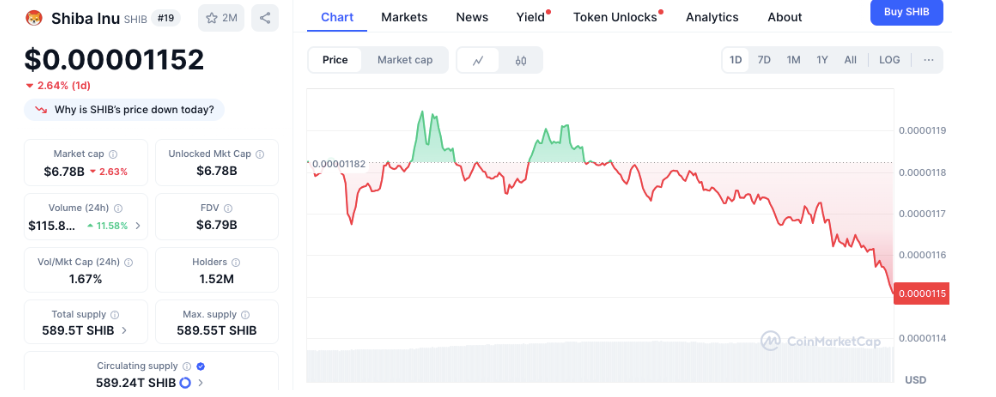Click Shiba Inu coin logo
The height and width of the screenshot is (397, 996).
(34, 18)
